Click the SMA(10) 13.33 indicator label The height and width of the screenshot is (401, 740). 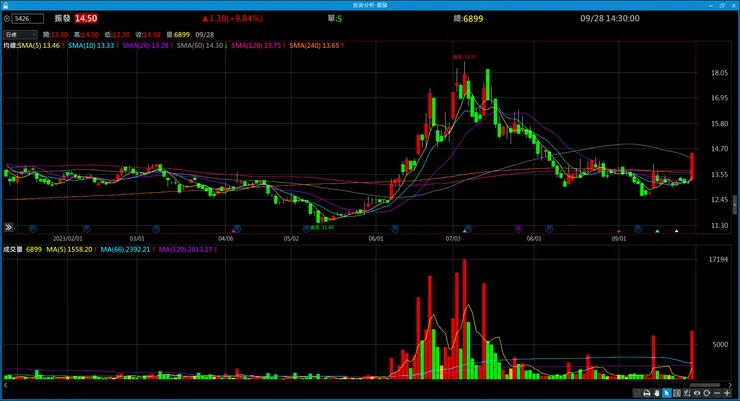tap(93, 46)
